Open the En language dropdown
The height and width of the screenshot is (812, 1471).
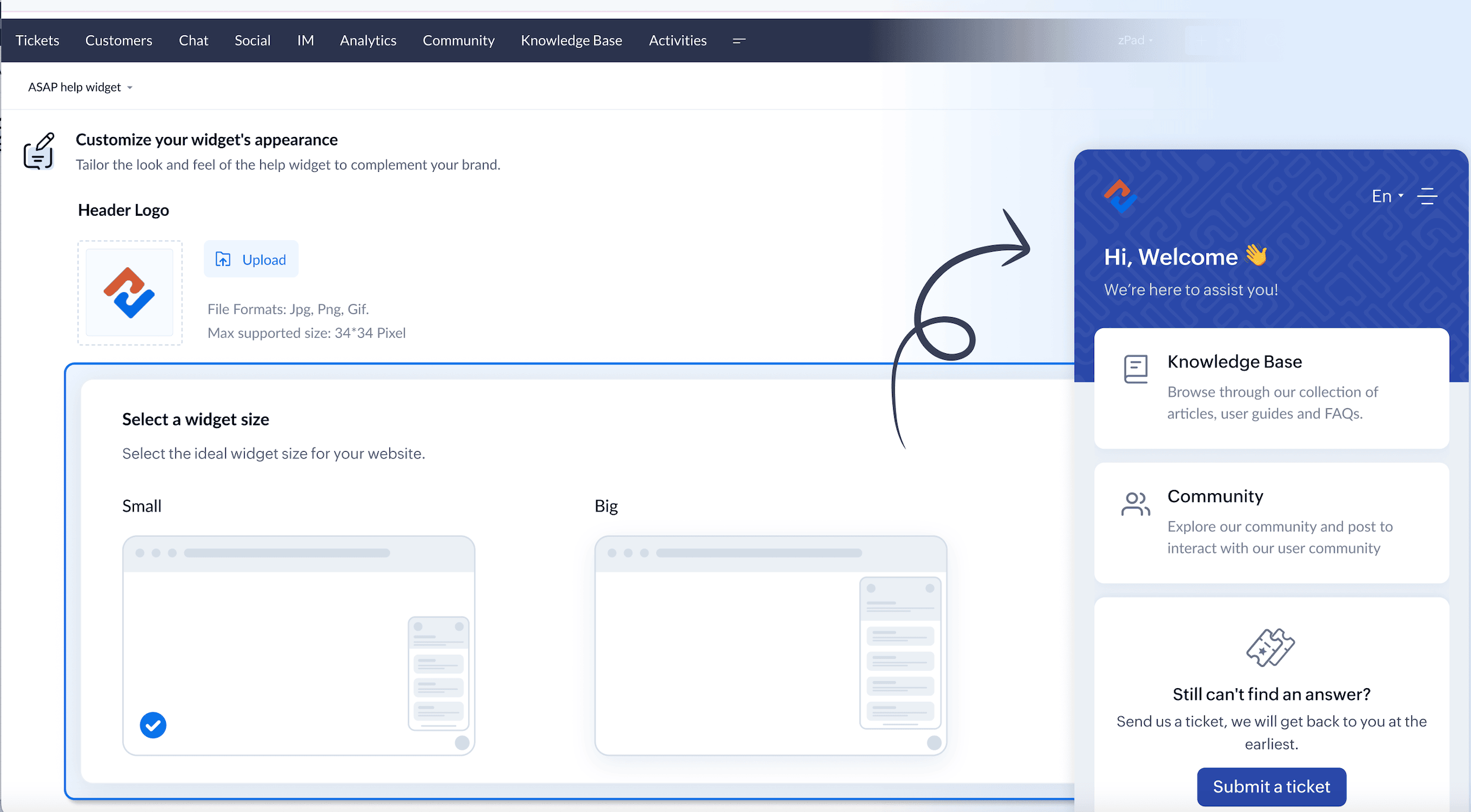tap(1387, 196)
